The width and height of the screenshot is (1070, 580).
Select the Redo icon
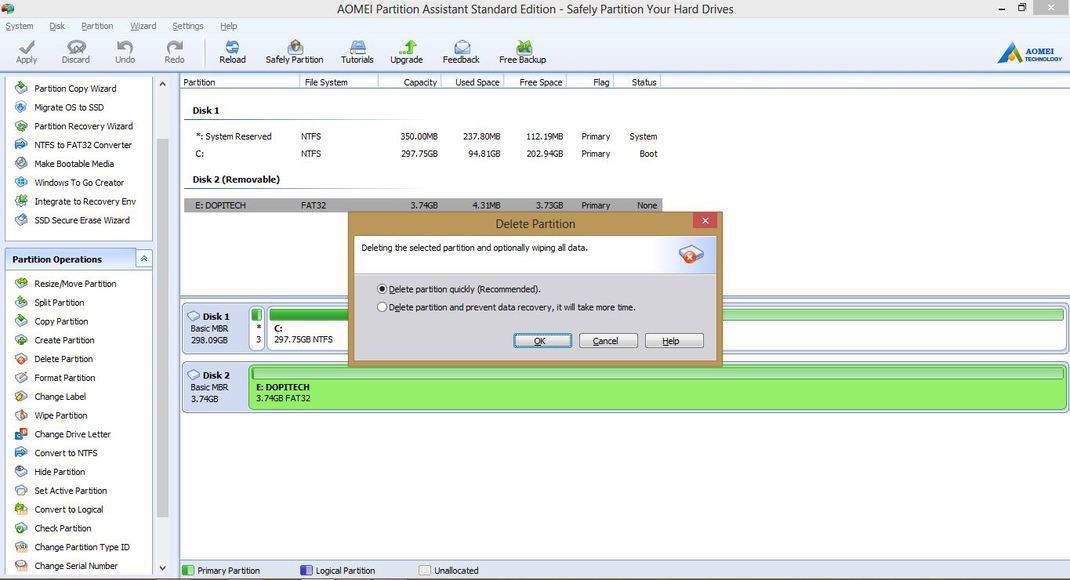point(173,50)
